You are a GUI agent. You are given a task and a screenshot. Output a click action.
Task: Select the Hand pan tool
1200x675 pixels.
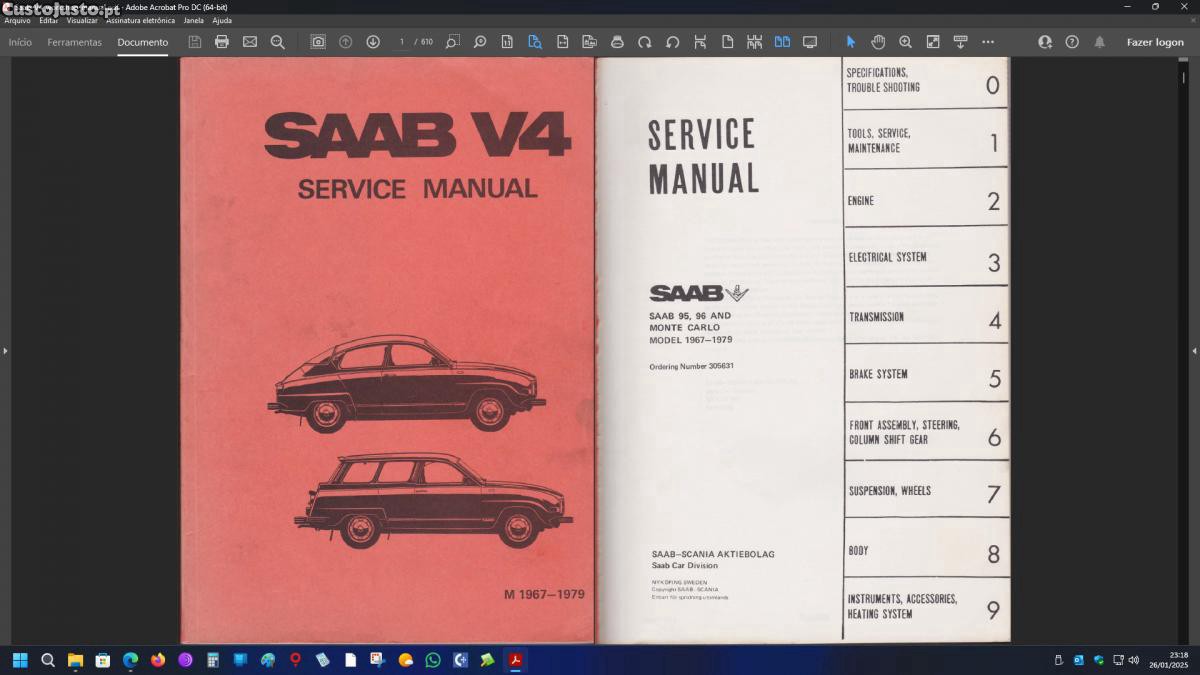878,42
